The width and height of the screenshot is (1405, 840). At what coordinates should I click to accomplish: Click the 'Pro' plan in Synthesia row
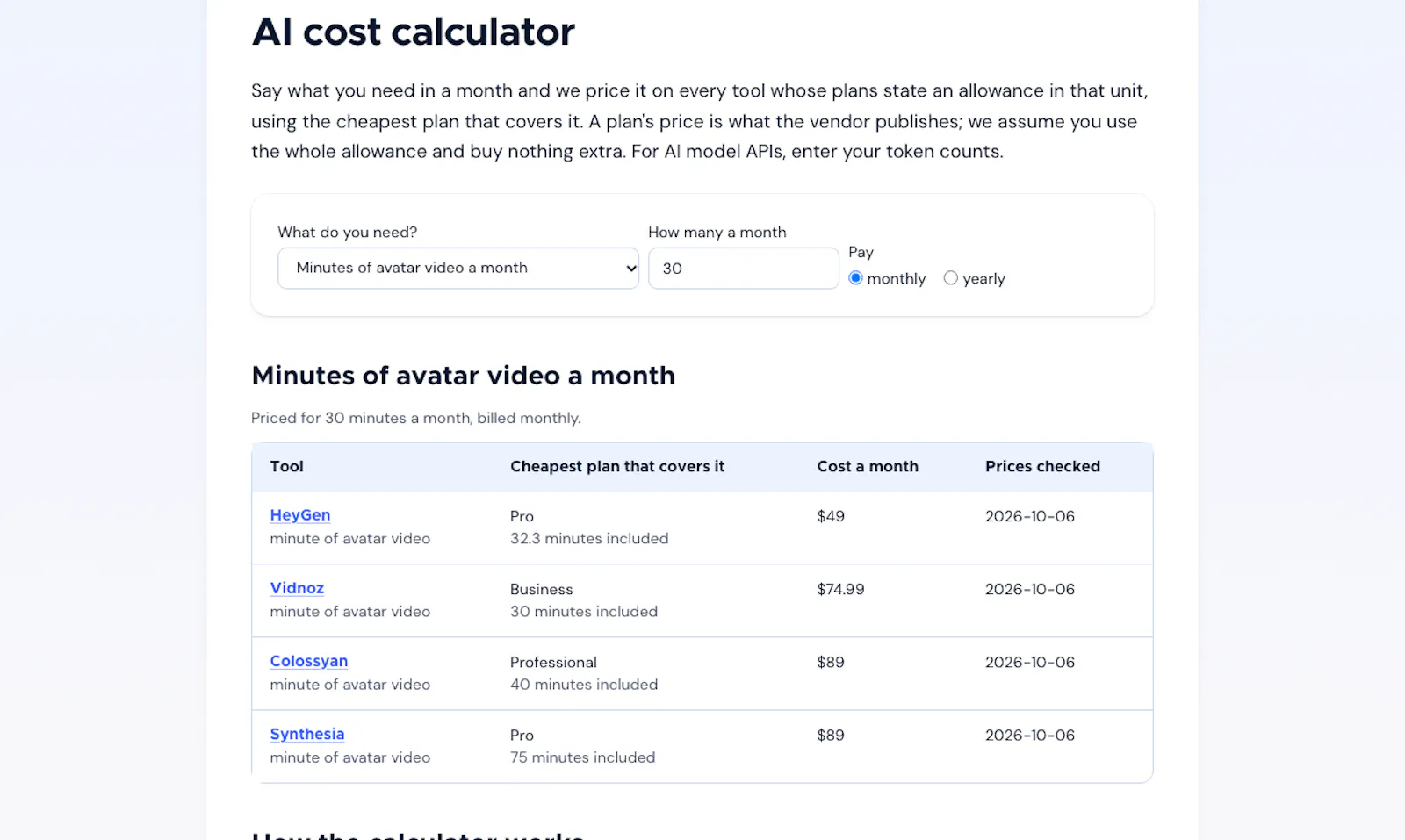click(x=522, y=735)
